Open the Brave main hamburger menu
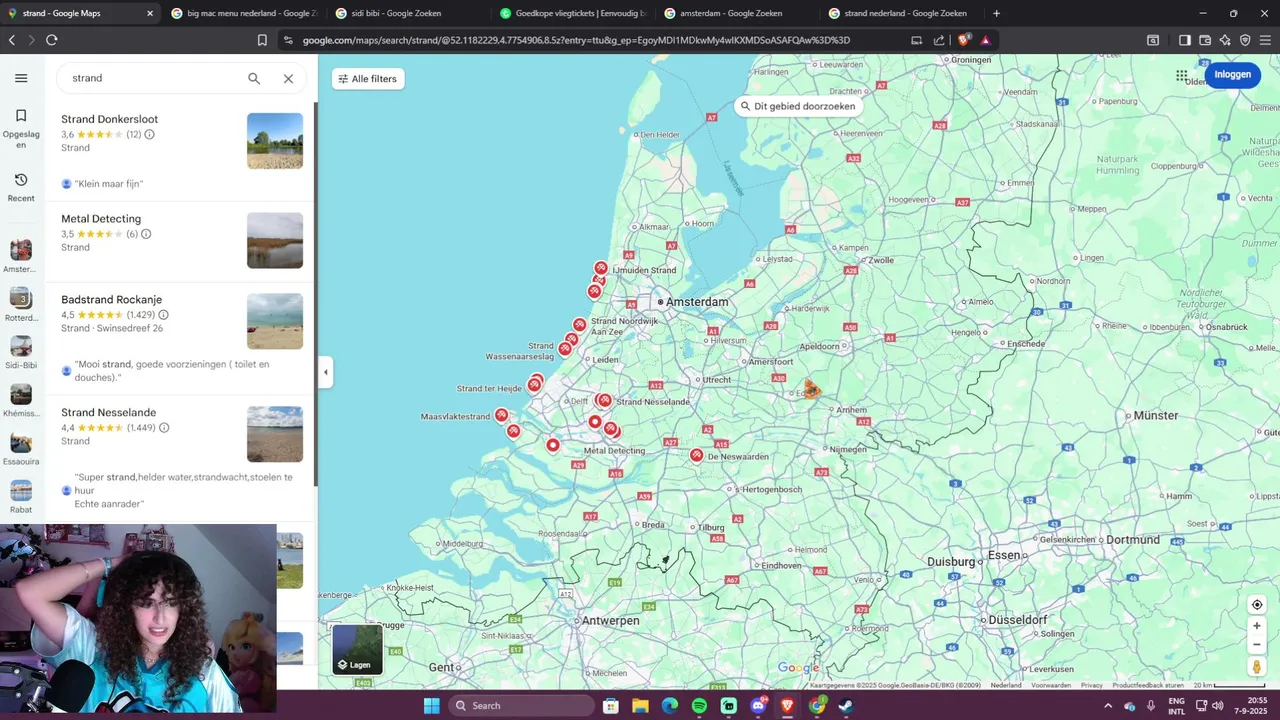Image resolution: width=1280 pixels, height=720 pixels. click(x=1266, y=40)
